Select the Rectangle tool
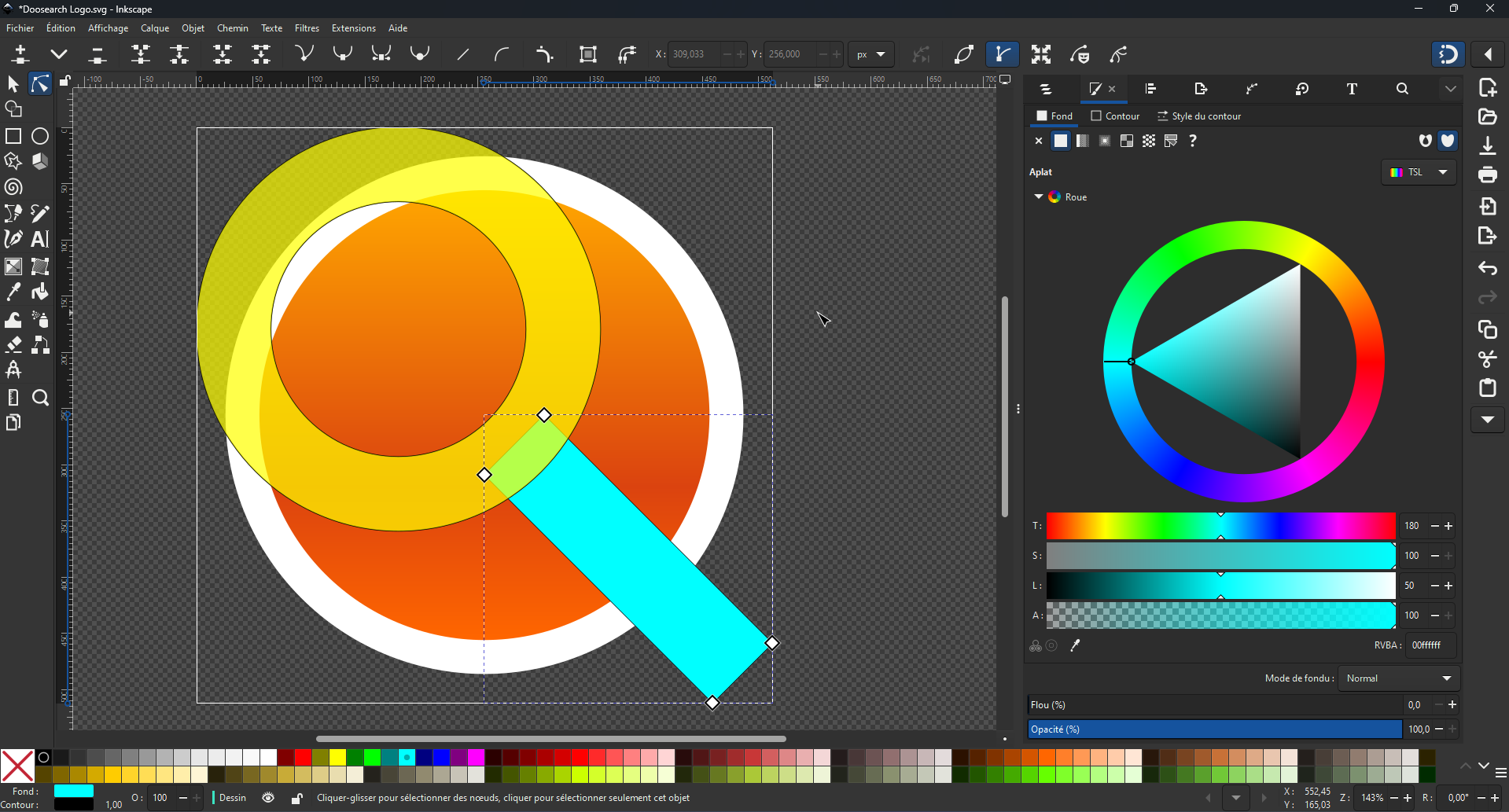1509x812 pixels. 13,137
